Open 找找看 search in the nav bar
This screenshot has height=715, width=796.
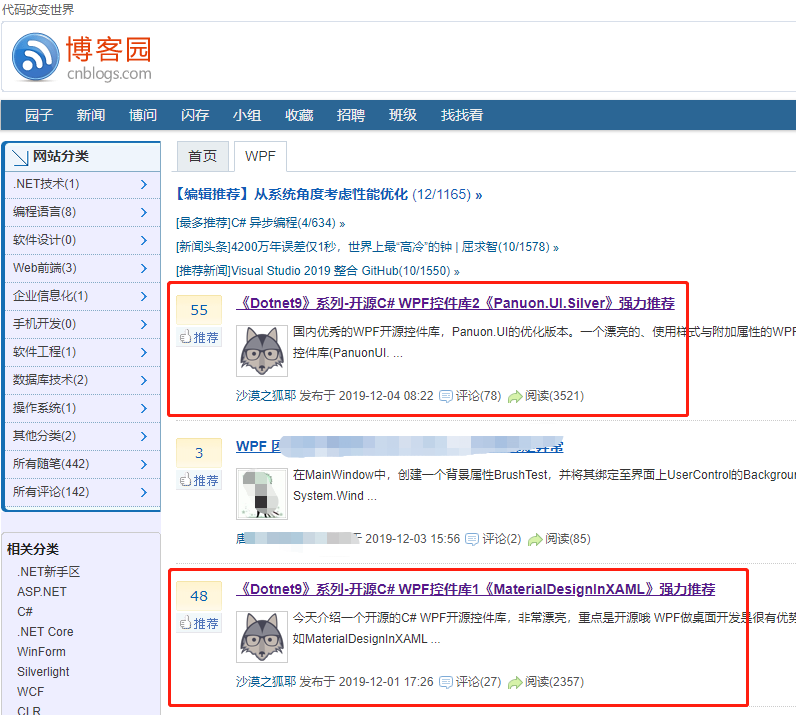(x=462, y=115)
